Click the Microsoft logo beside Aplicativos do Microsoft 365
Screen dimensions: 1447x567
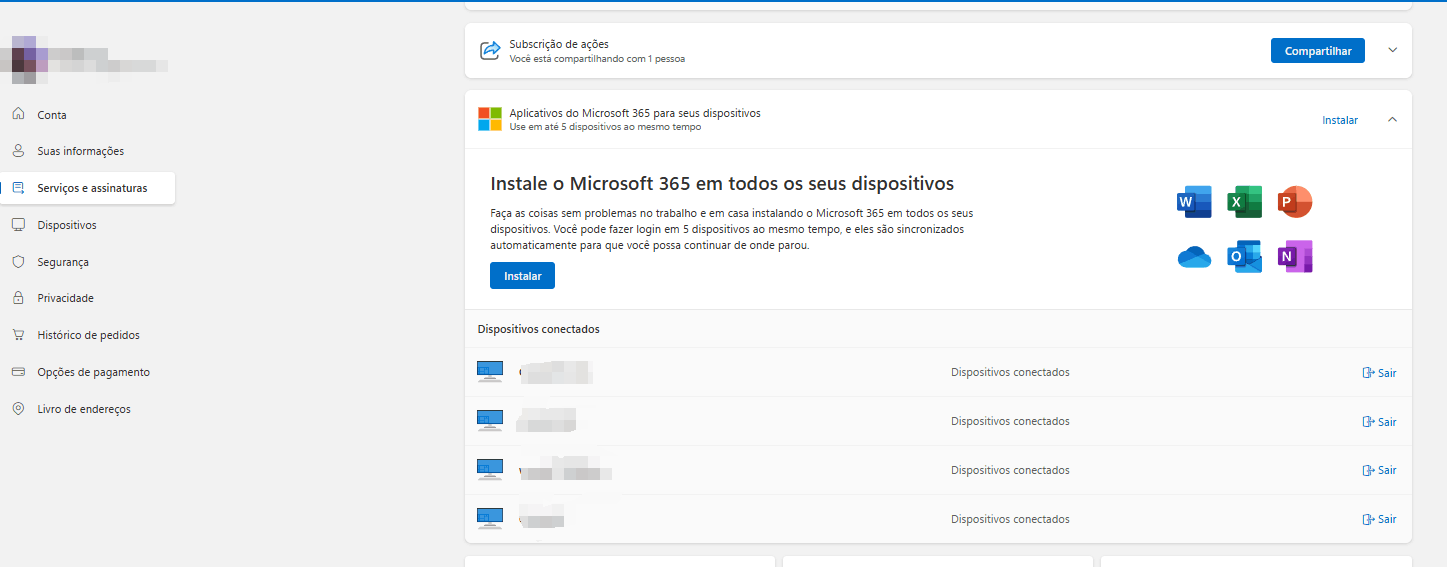pyautogui.click(x=490, y=119)
